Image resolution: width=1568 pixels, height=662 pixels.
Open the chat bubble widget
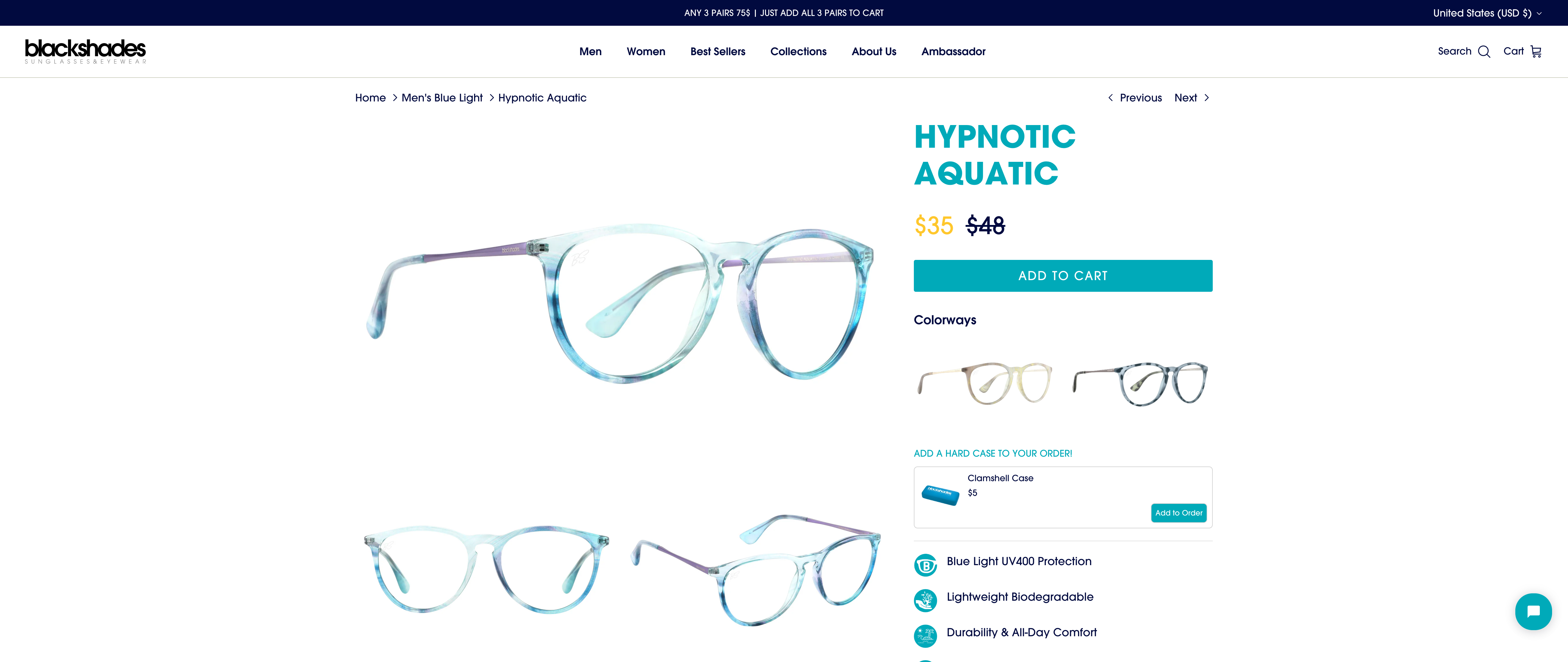coord(1533,611)
